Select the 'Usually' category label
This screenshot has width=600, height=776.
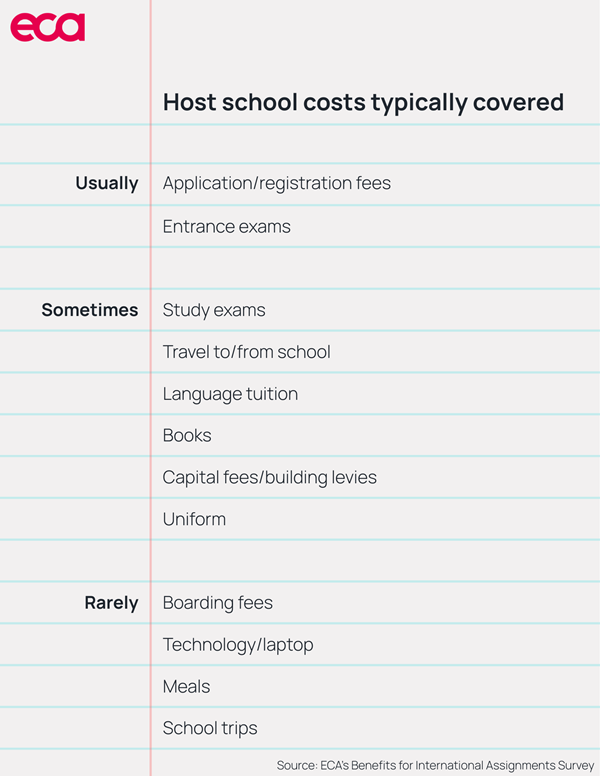coord(107,184)
